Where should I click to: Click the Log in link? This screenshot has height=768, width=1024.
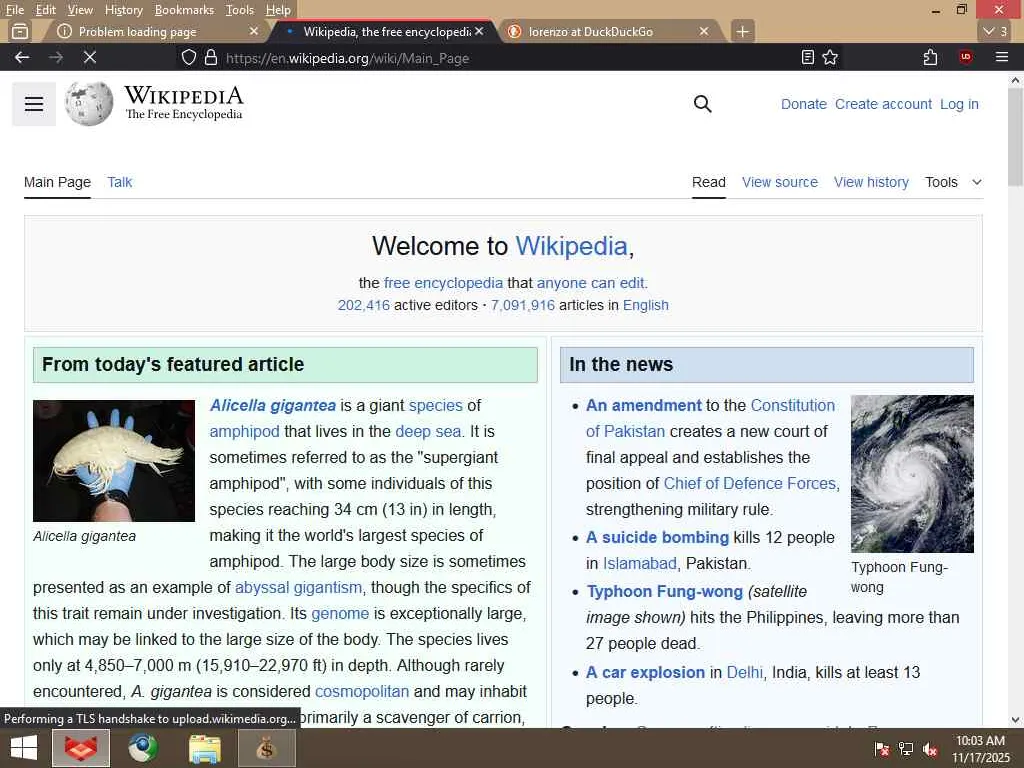[959, 104]
